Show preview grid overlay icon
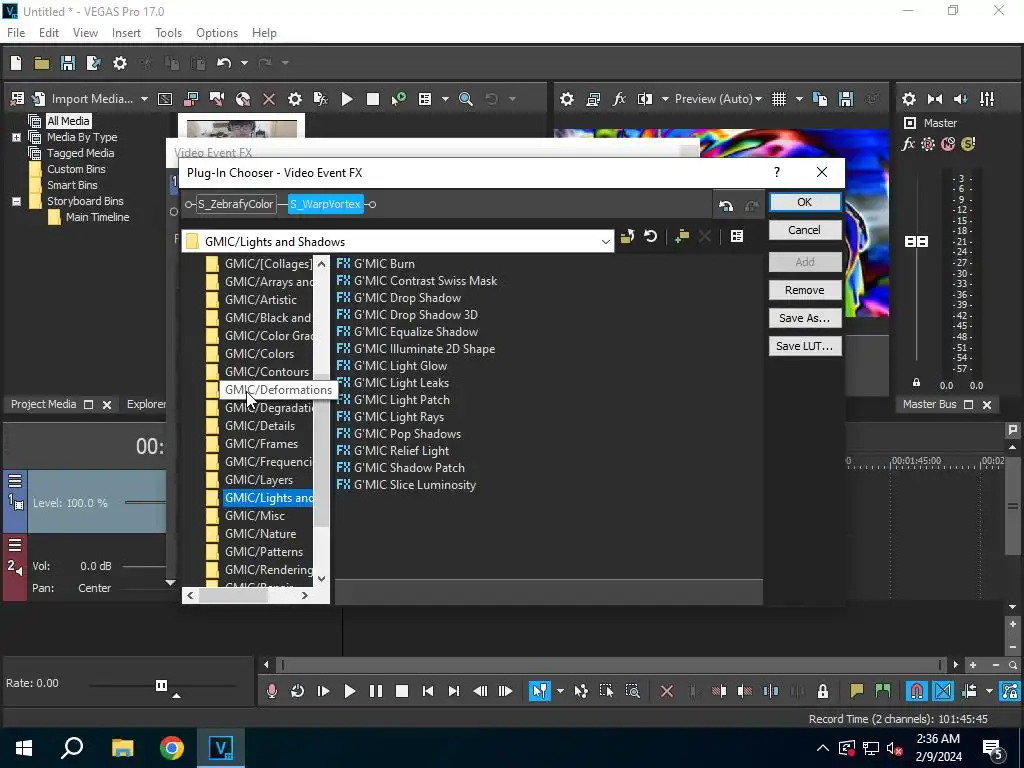The height and width of the screenshot is (768, 1024). [x=779, y=99]
